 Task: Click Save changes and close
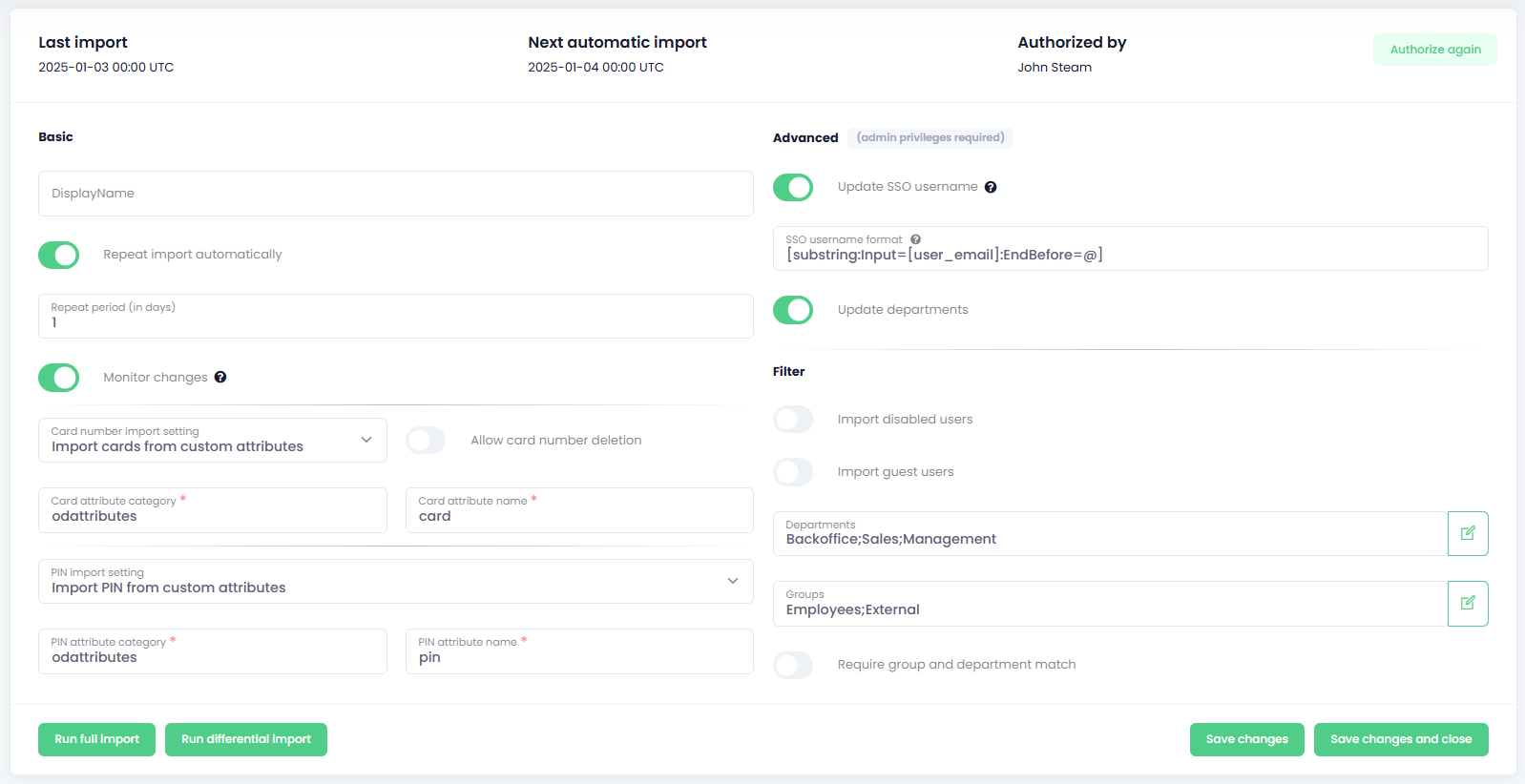tap(1400, 739)
